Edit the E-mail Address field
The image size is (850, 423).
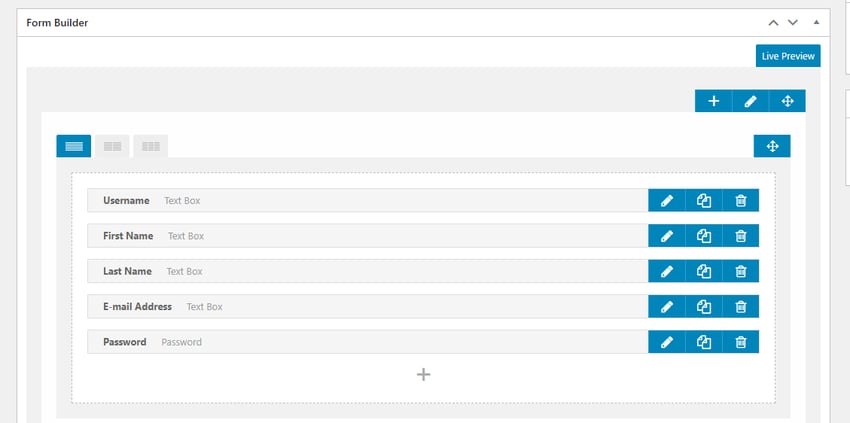point(667,307)
